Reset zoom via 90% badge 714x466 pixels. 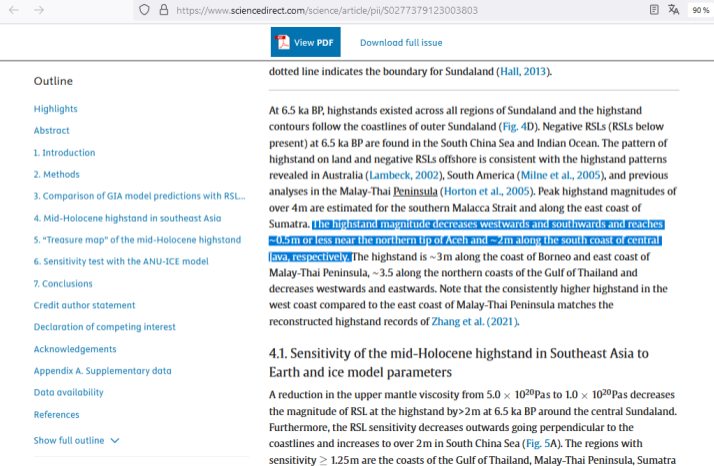[x=700, y=10]
